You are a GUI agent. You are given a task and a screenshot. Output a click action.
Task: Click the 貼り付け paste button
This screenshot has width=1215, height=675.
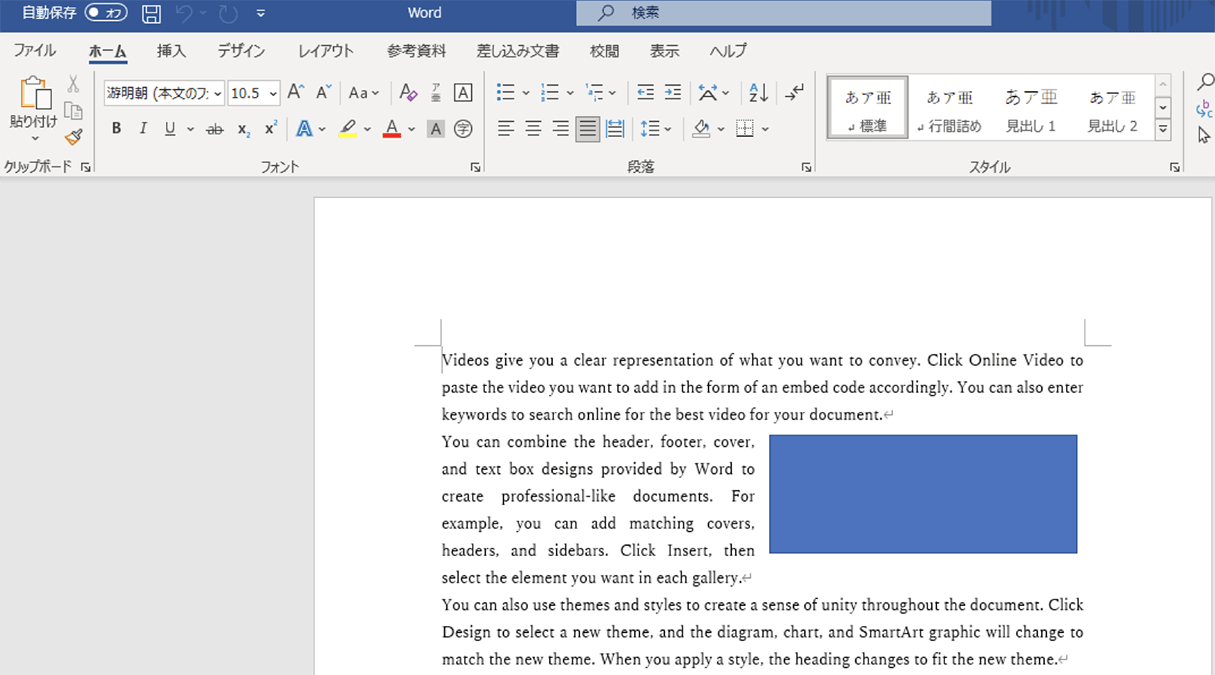point(34,95)
